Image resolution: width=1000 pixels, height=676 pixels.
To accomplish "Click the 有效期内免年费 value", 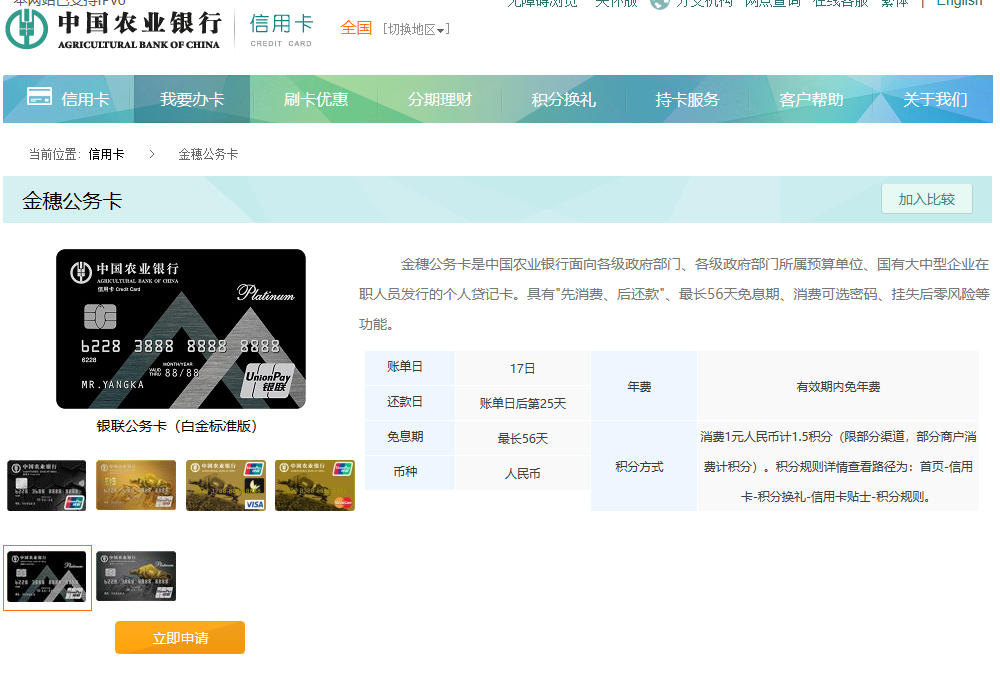I will click(x=838, y=386).
